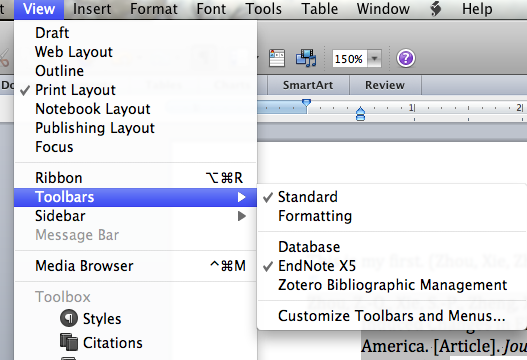Enter Focus view
This screenshot has width=527, height=360.
(135, 147)
